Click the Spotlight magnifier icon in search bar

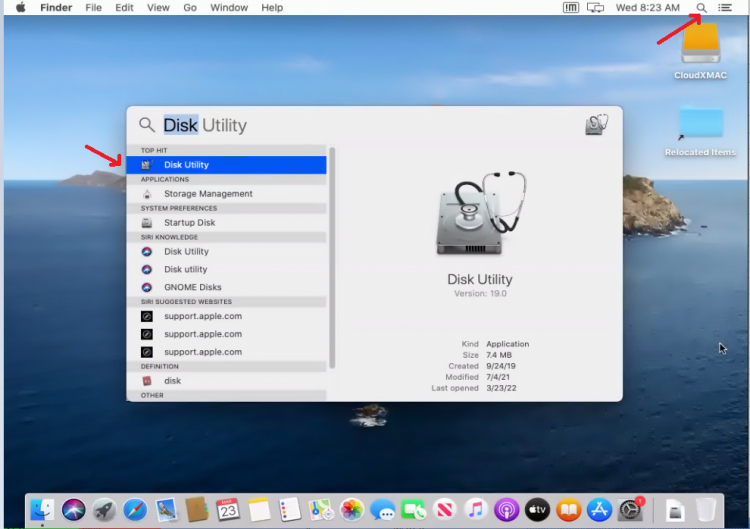pyautogui.click(x=147, y=125)
